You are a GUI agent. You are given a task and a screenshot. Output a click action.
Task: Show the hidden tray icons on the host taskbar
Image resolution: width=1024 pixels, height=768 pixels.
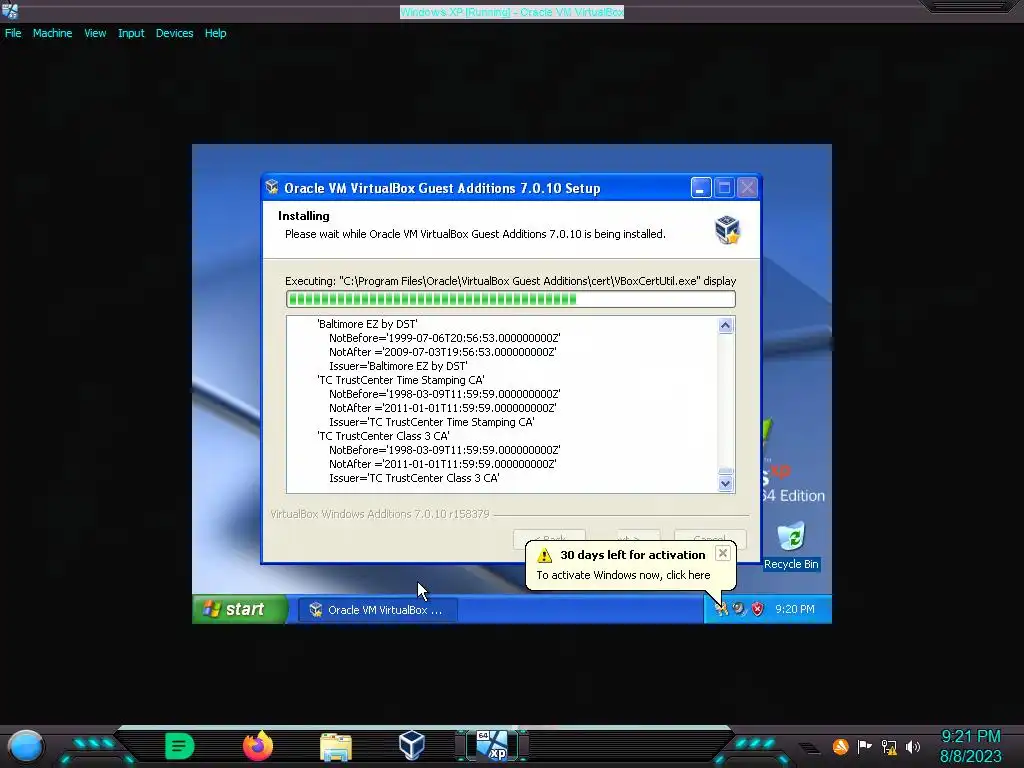pyautogui.click(x=808, y=748)
